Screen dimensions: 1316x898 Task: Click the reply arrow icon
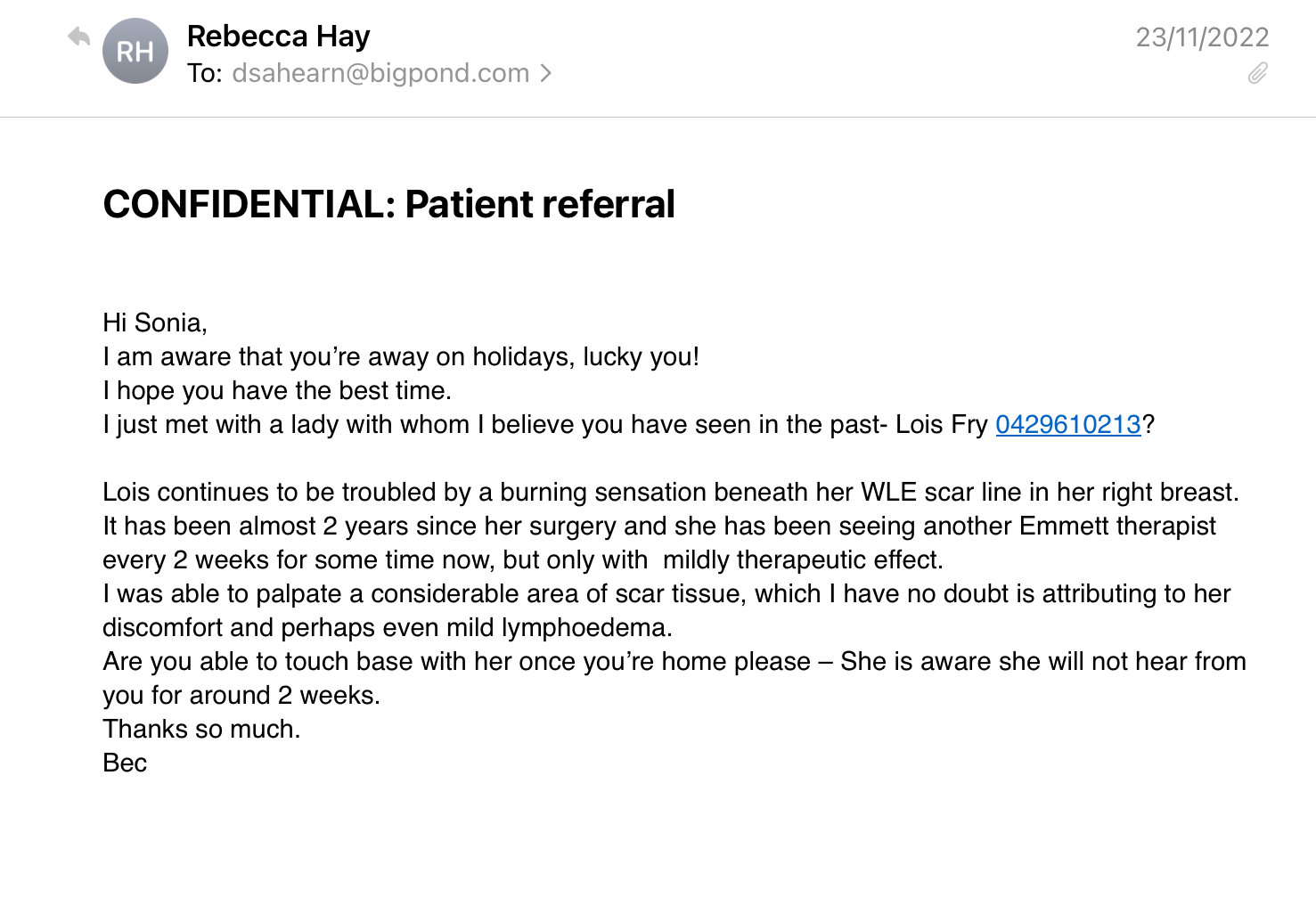click(x=79, y=37)
